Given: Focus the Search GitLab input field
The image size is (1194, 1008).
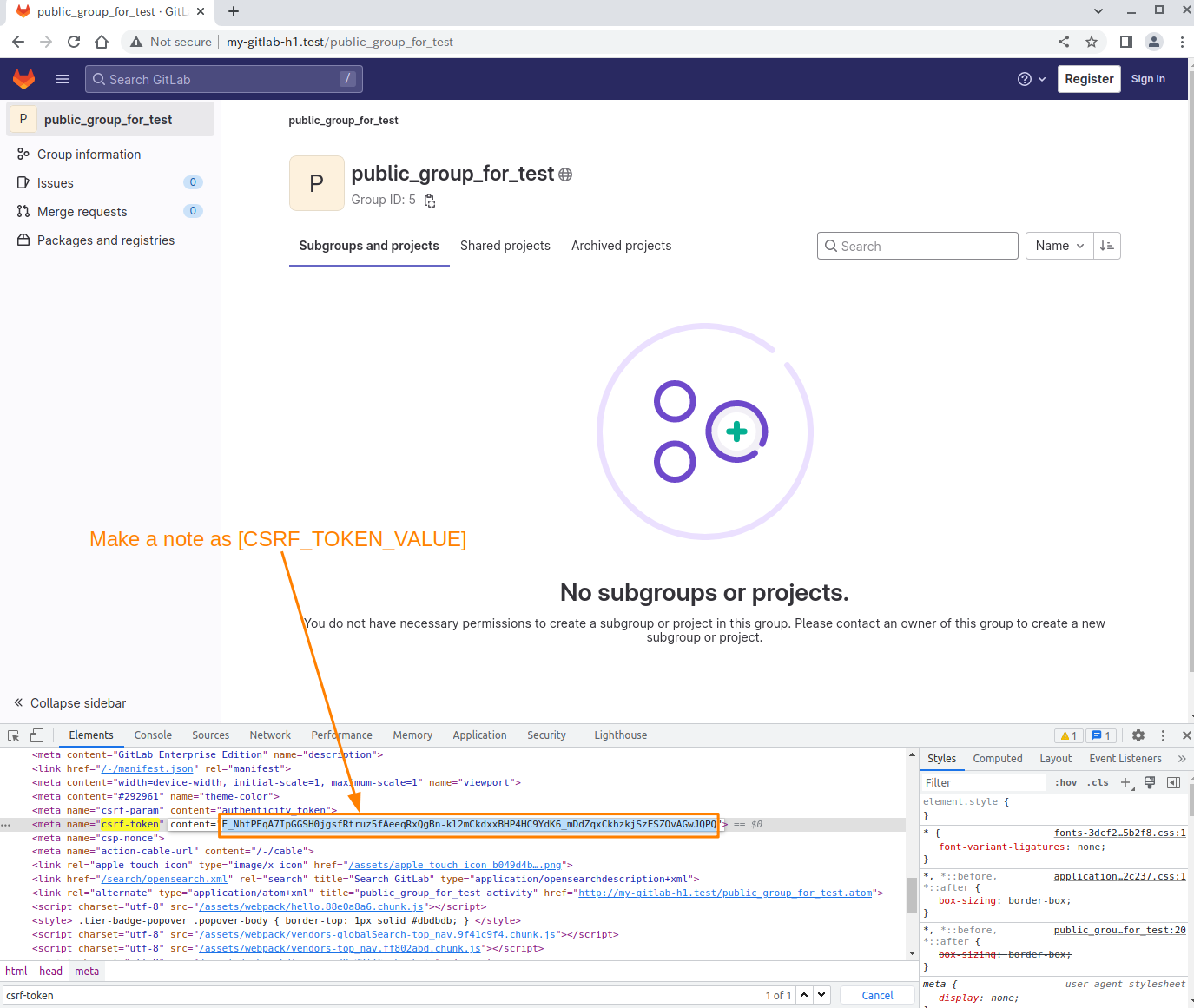Looking at the screenshot, I should click(223, 79).
